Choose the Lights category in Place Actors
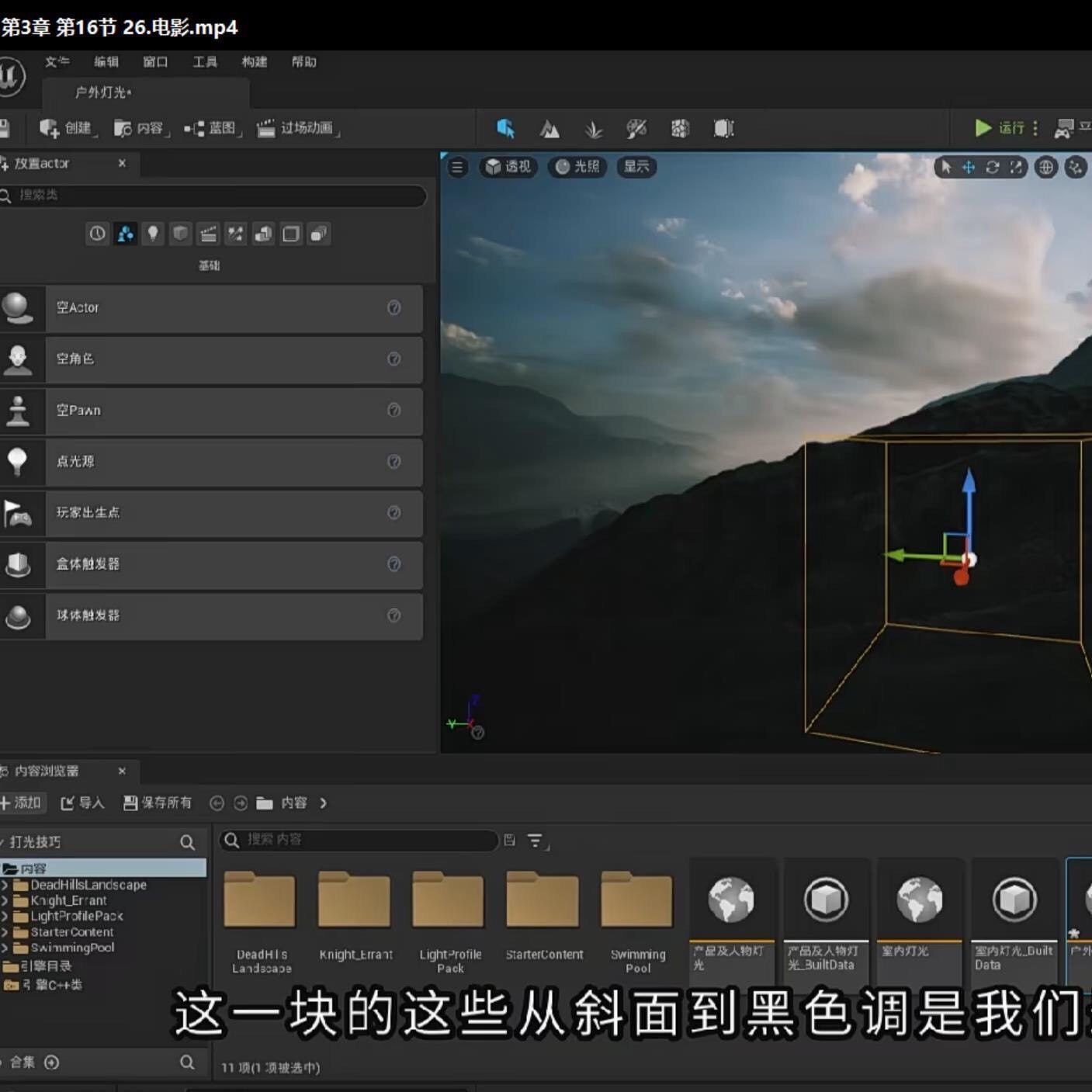Viewport: 1092px width, 1092px height. click(153, 234)
